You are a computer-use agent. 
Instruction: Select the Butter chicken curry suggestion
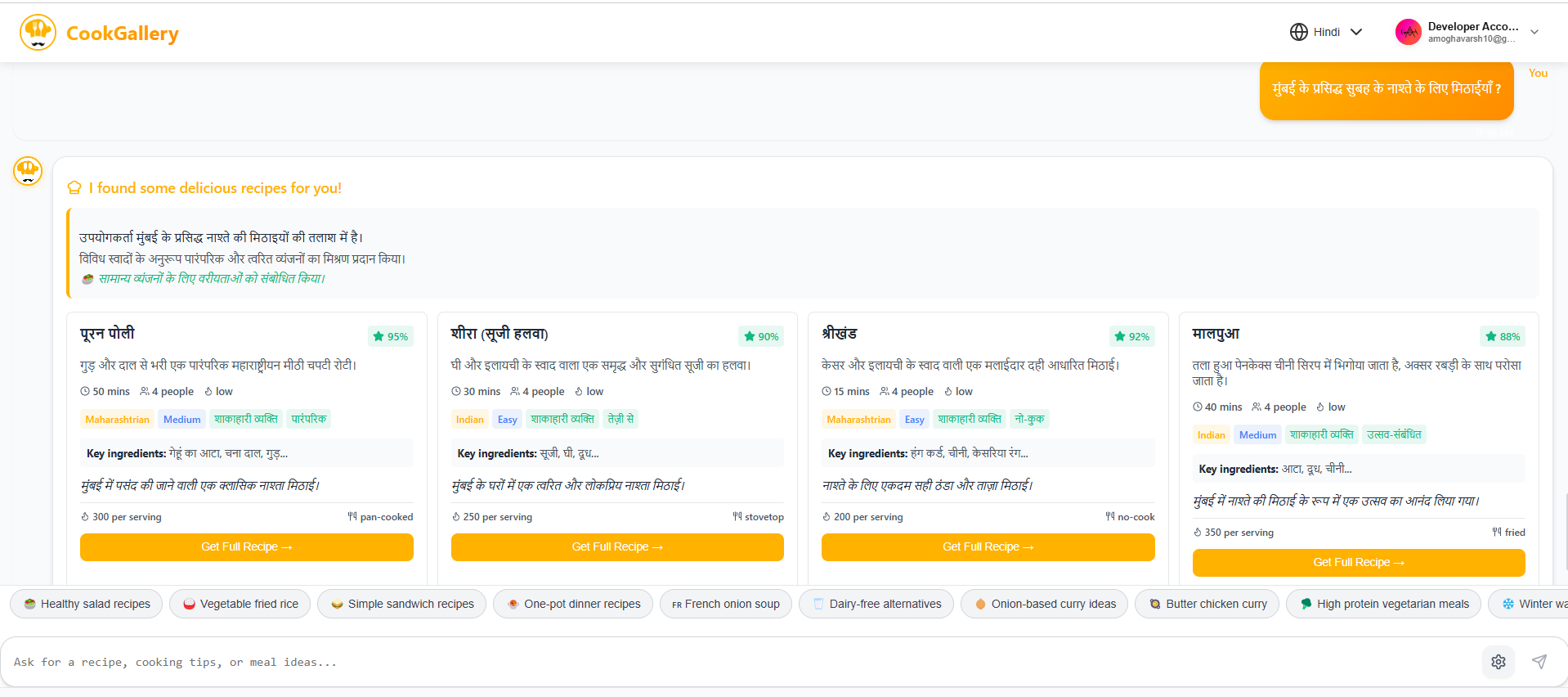(x=1207, y=604)
